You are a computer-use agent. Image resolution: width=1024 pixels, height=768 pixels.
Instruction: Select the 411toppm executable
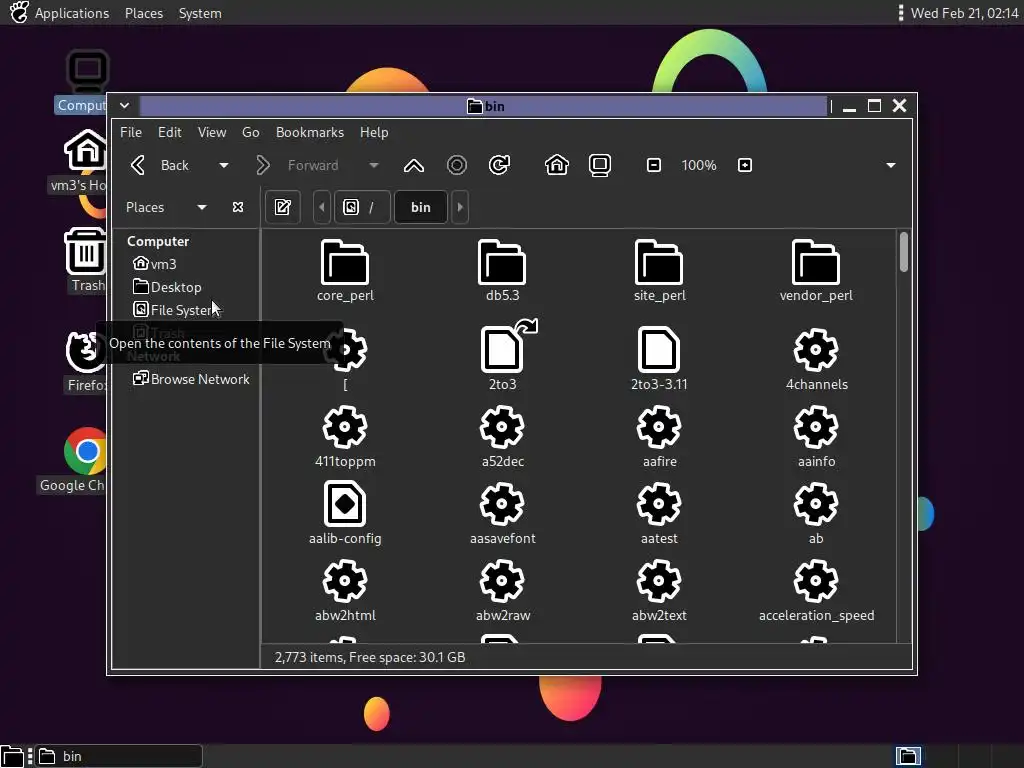pos(345,436)
